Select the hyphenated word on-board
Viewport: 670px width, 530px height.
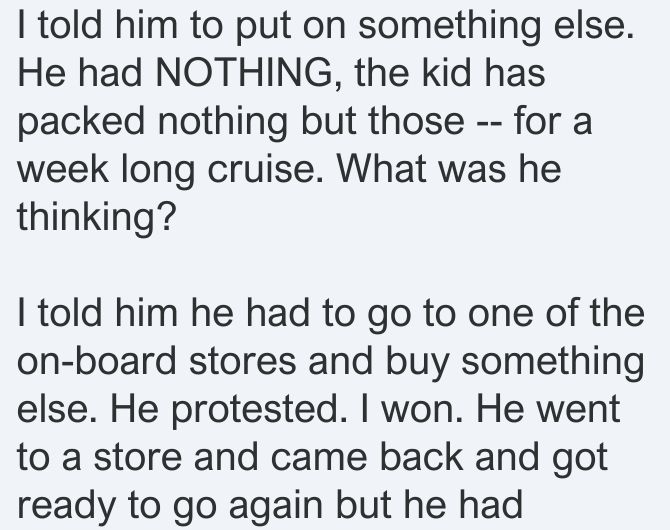(x=97, y=361)
